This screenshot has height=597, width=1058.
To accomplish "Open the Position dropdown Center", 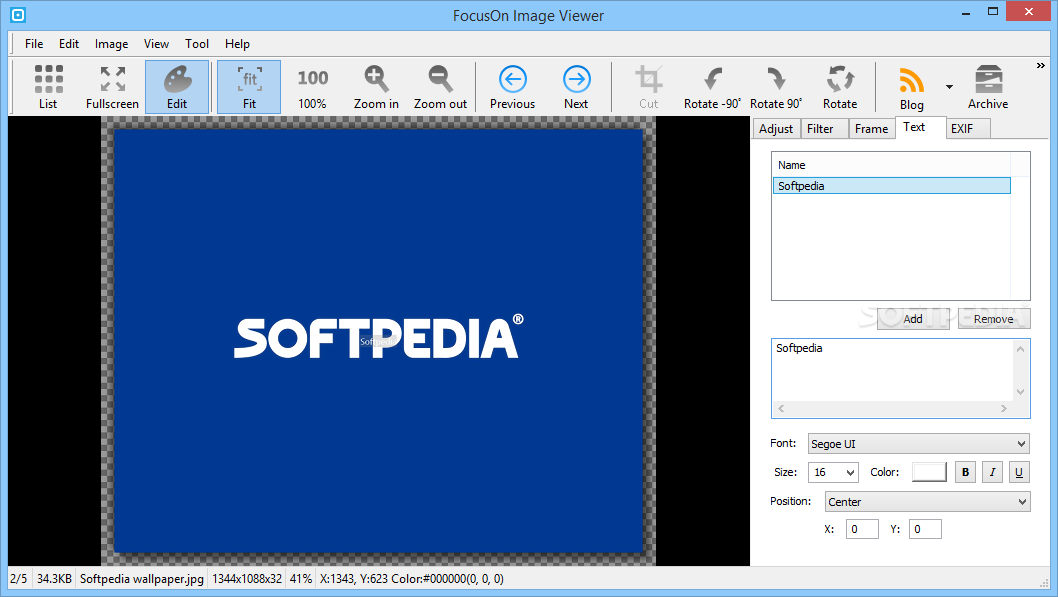I will (x=927, y=501).
